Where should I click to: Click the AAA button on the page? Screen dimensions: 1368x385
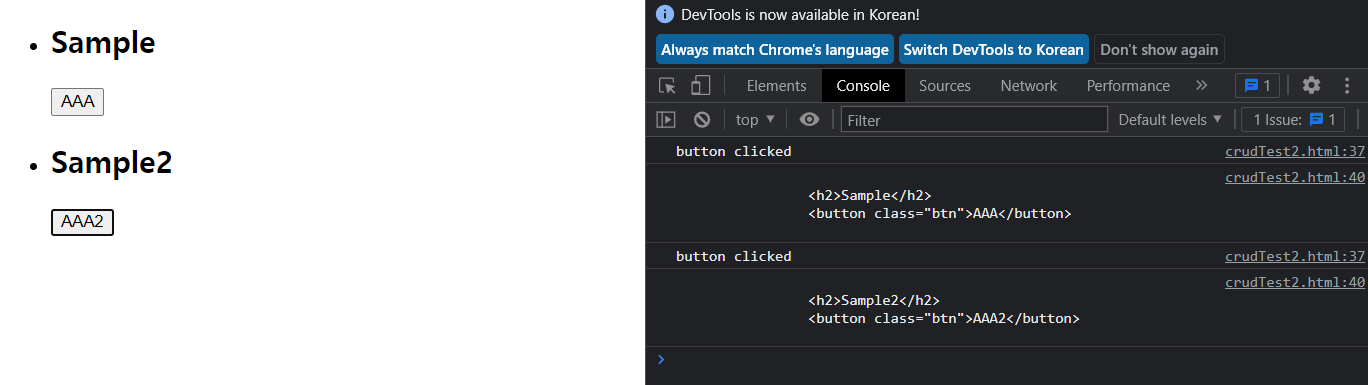77,102
